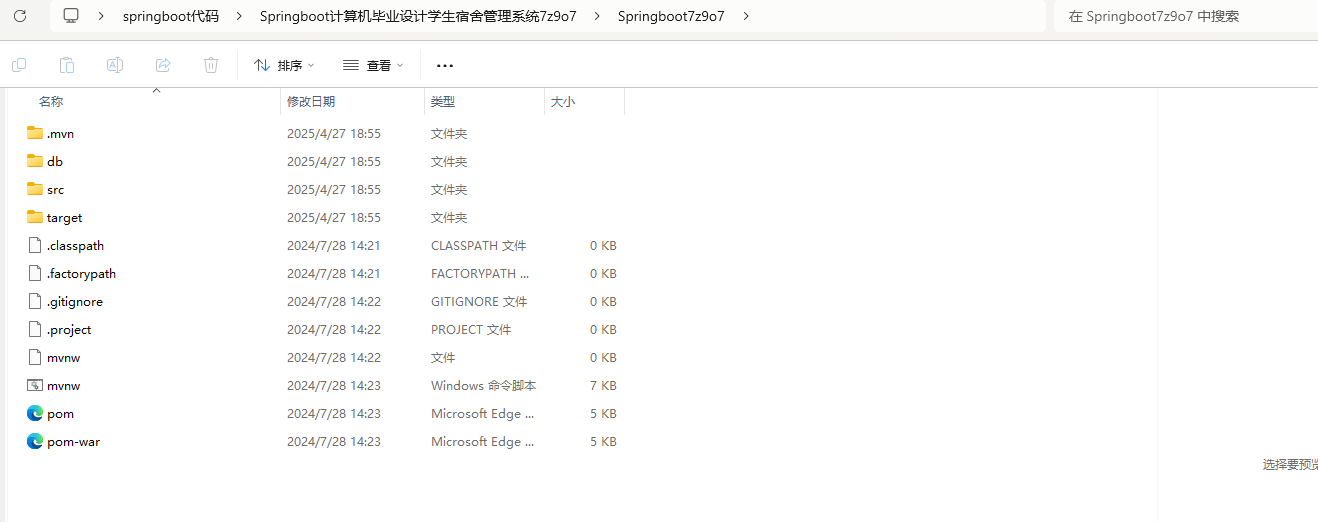Expand chevron after Springboot计算机毕业设计 breadcrumb
This screenshot has width=1318, height=522.
pyautogui.click(x=597, y=16)
